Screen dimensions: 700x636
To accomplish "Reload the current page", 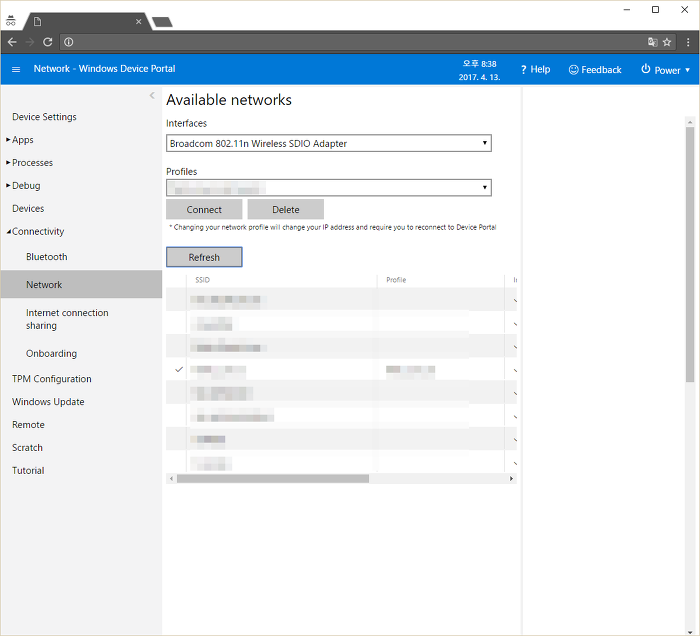I will coord(47,42).
